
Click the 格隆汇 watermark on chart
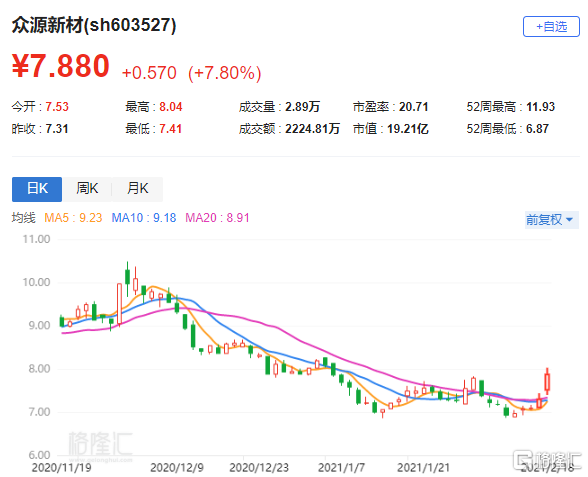tap(100, 445)
